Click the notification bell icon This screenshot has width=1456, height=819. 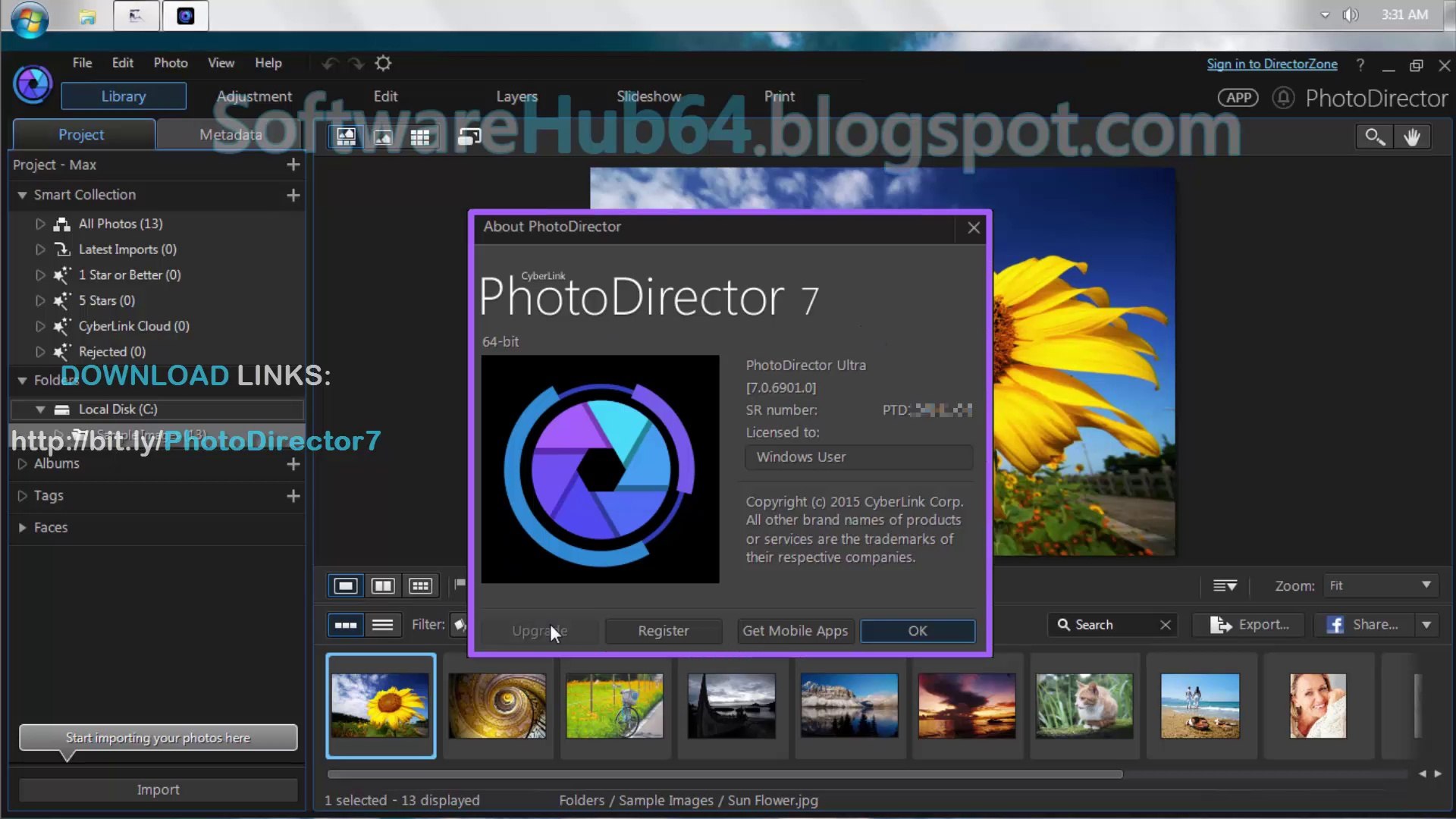tap(1283, 98)
